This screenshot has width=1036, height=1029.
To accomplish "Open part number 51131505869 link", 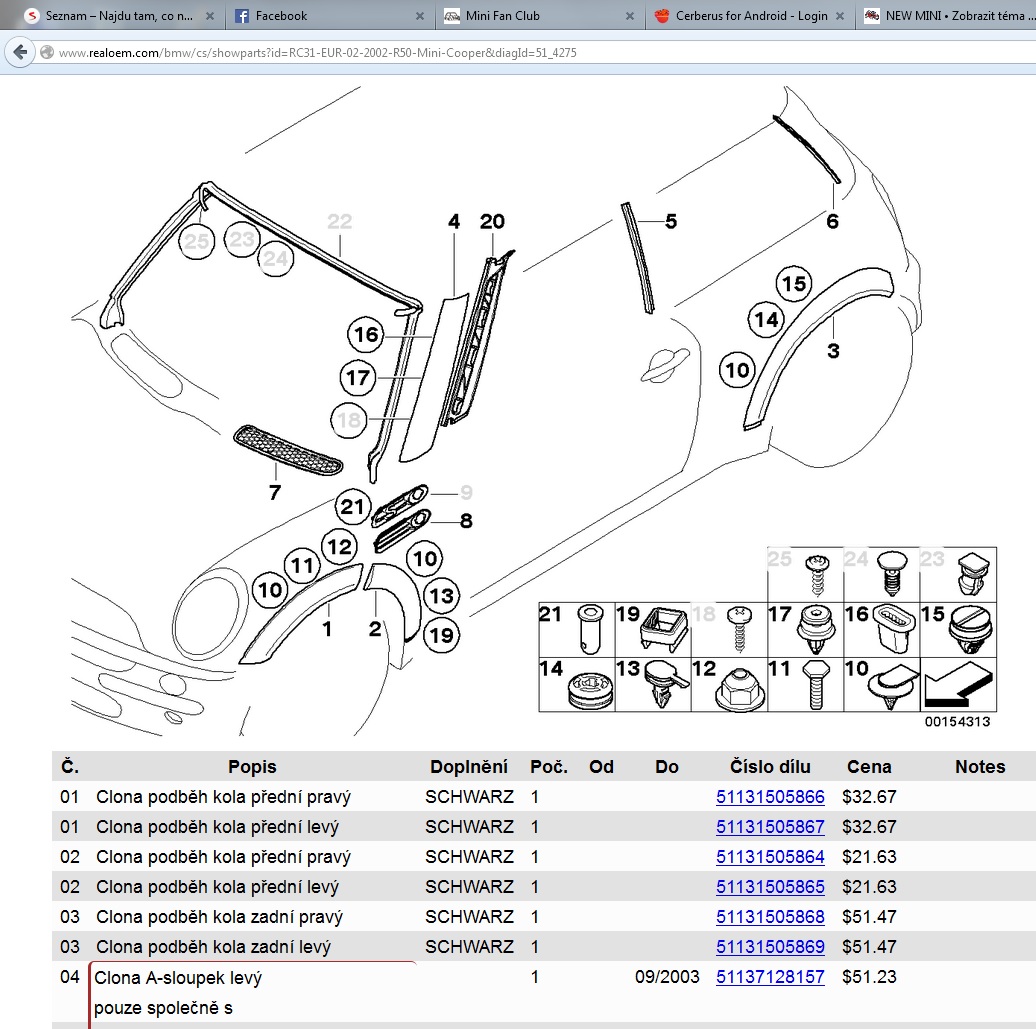I will [770, 946].
